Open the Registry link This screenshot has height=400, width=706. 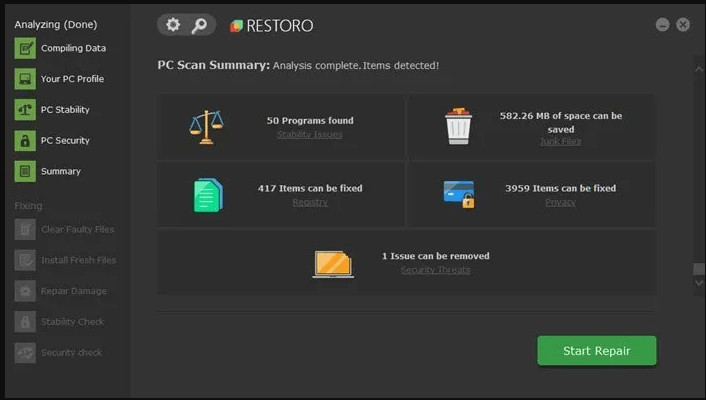coord(310,202)
